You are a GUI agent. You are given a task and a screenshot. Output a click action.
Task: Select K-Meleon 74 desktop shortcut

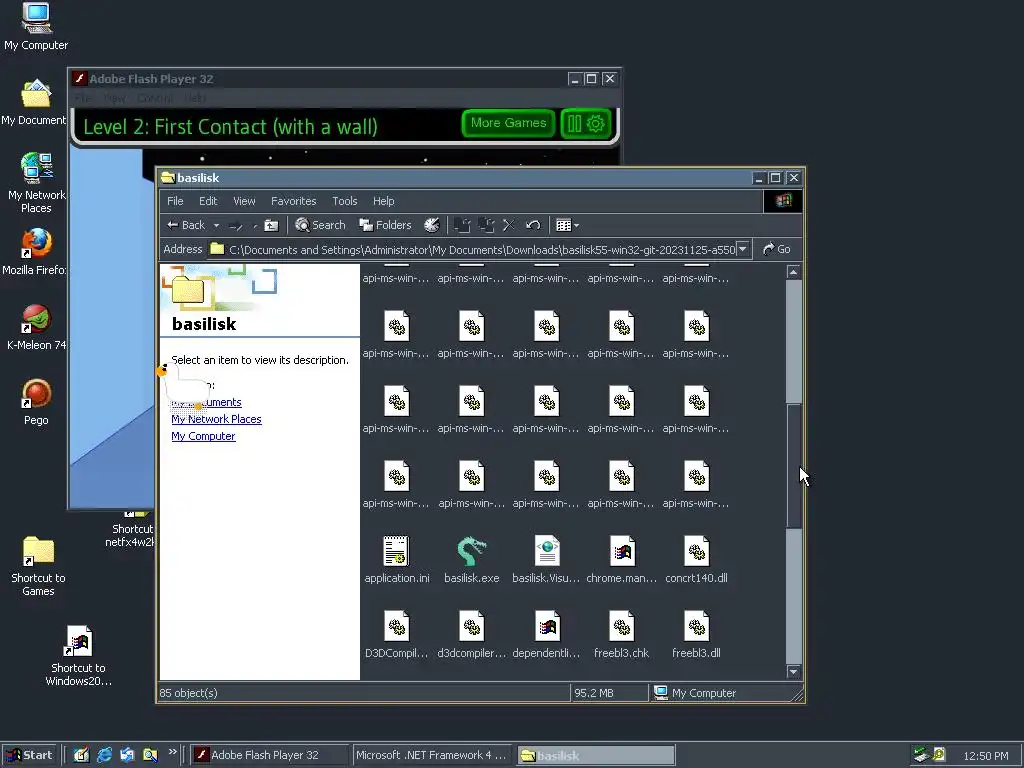click(36, 327)
